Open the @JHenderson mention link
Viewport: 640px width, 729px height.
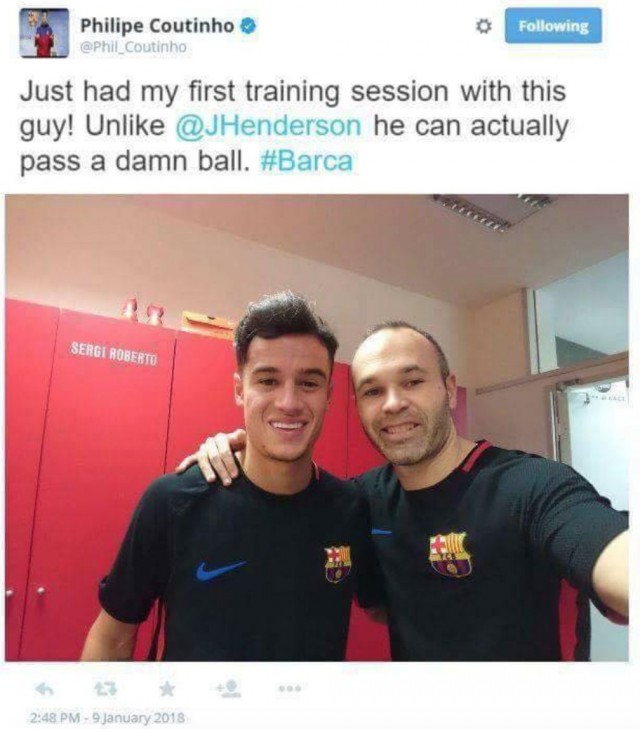(x=268, y=126)
